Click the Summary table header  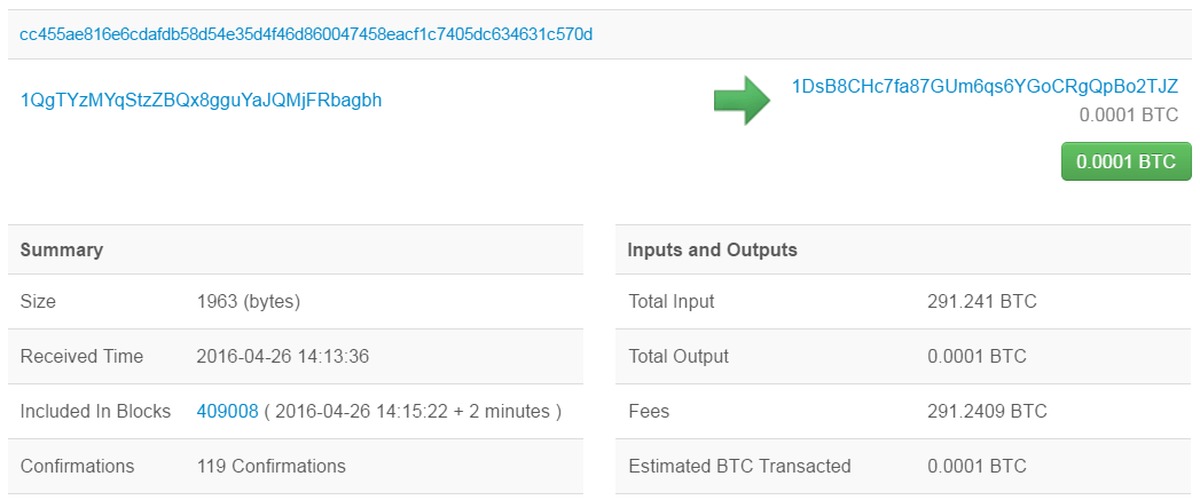[61, 250]
